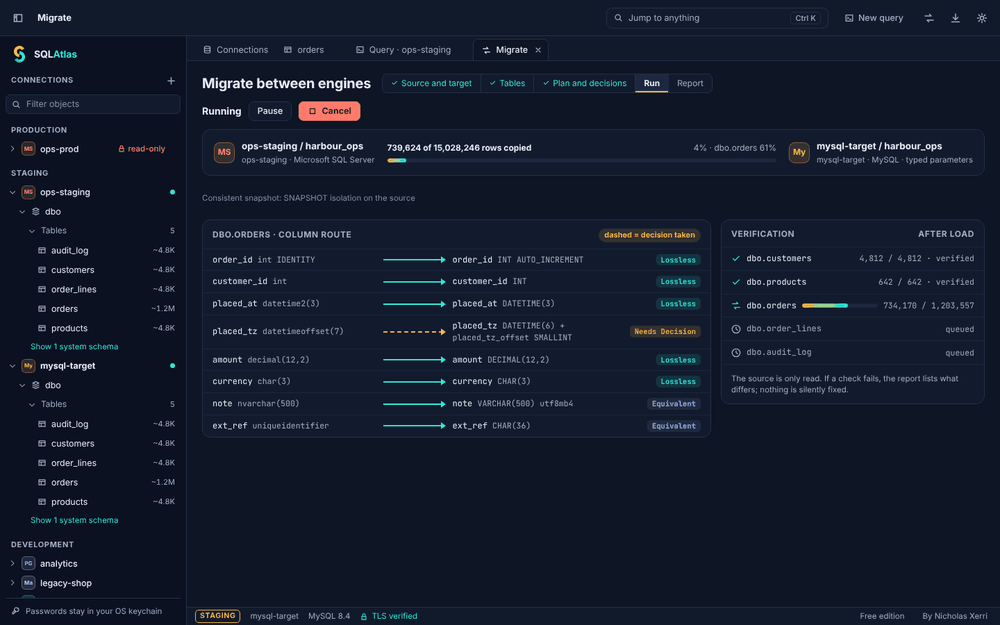The width and height of the screenshot is (1000, 625).
Task: Pause the running migration
Action: pos(270,111)
